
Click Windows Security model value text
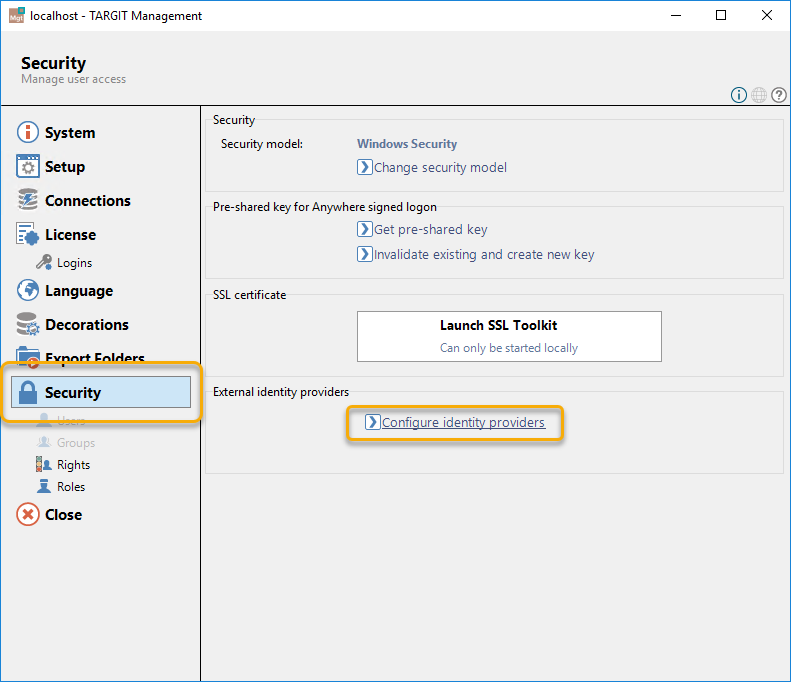pos(407,144)
